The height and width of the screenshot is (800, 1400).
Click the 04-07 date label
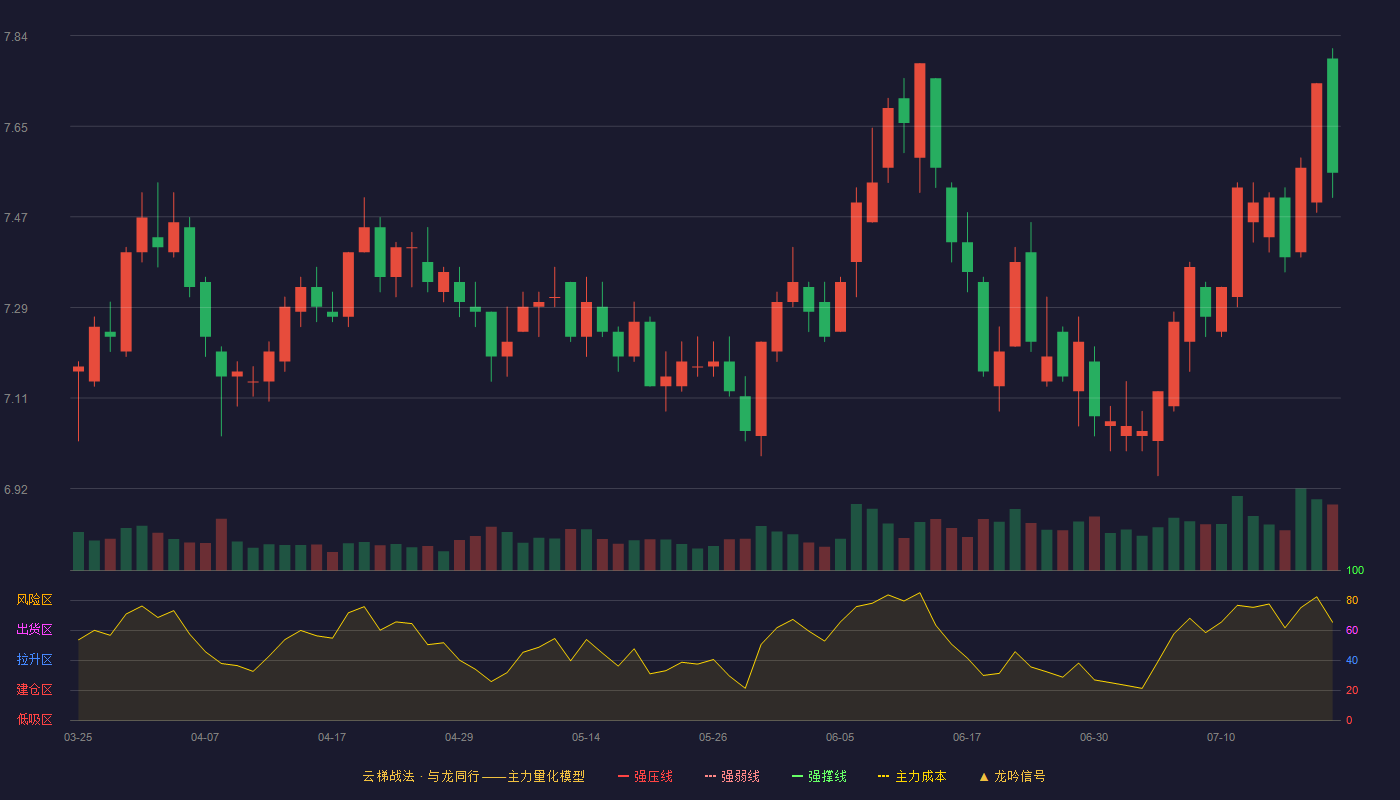[205, 737]
